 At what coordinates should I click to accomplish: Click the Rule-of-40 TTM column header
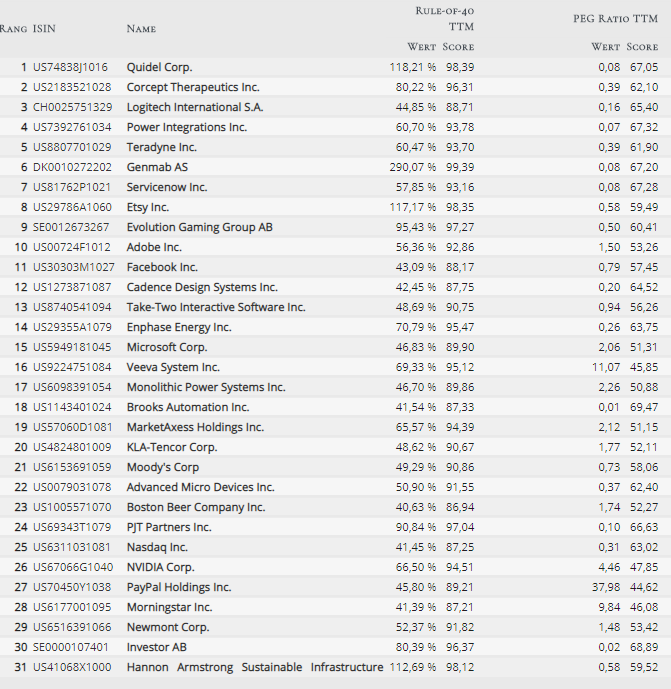click(x=444, y=18)
